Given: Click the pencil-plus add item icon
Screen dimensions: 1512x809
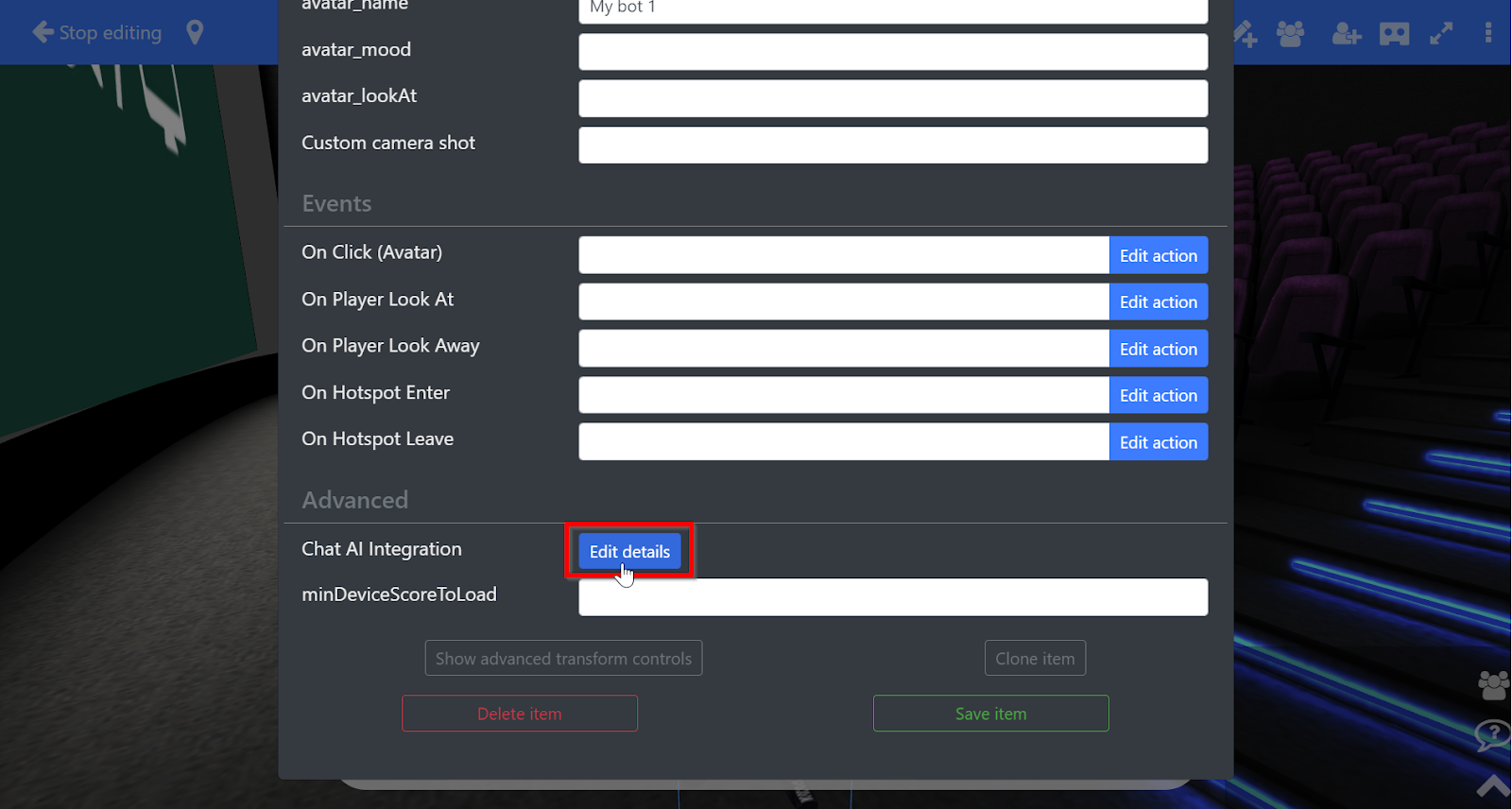Looking at the screenshot, I should tap(1246, 34).
